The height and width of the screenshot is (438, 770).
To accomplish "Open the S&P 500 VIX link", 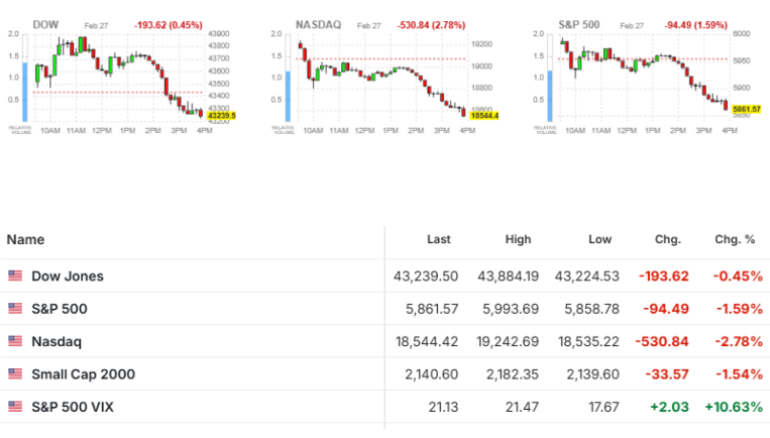I will click(x=73, y=407).
